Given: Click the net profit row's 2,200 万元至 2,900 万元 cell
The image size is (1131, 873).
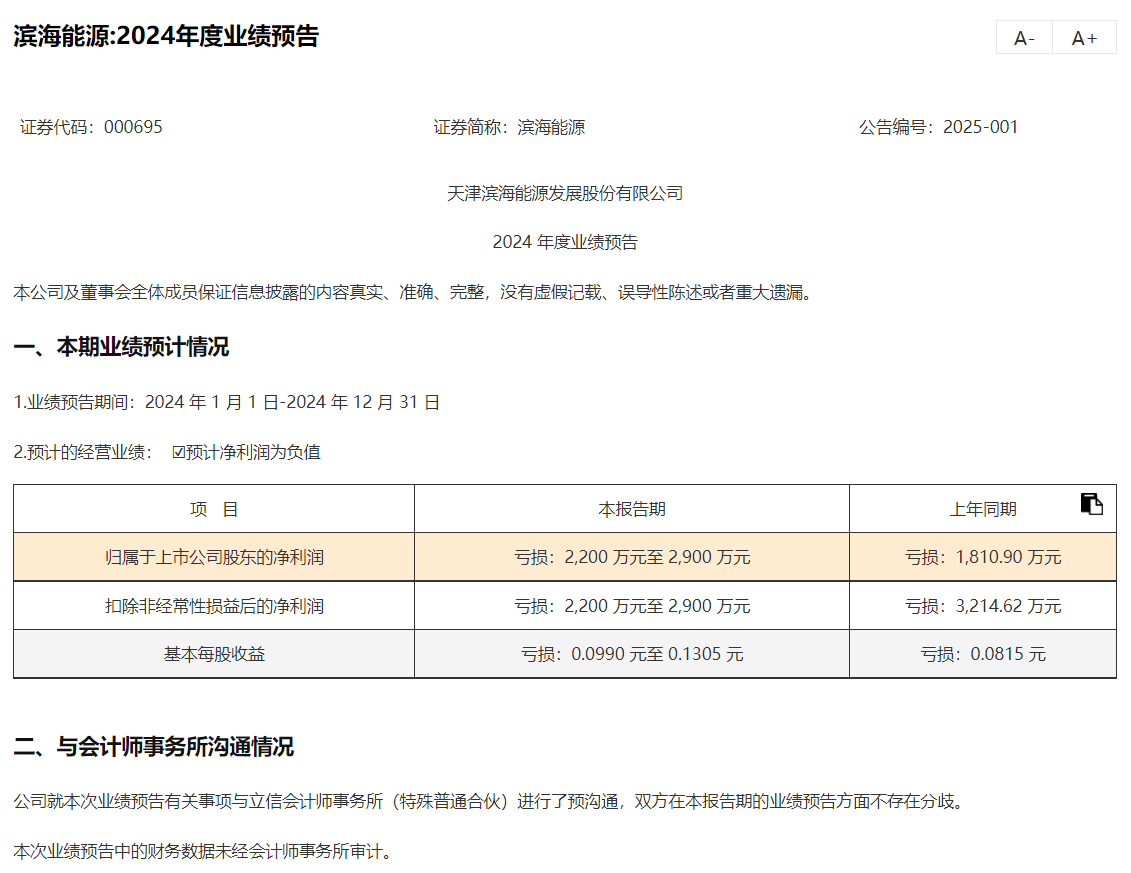Looking at the screenshot, I should (x=632, y=557).
